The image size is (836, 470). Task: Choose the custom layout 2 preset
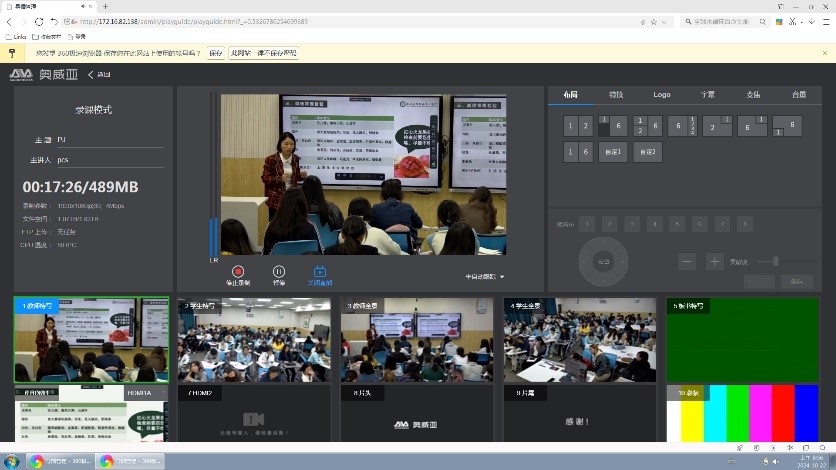point(647,153)
